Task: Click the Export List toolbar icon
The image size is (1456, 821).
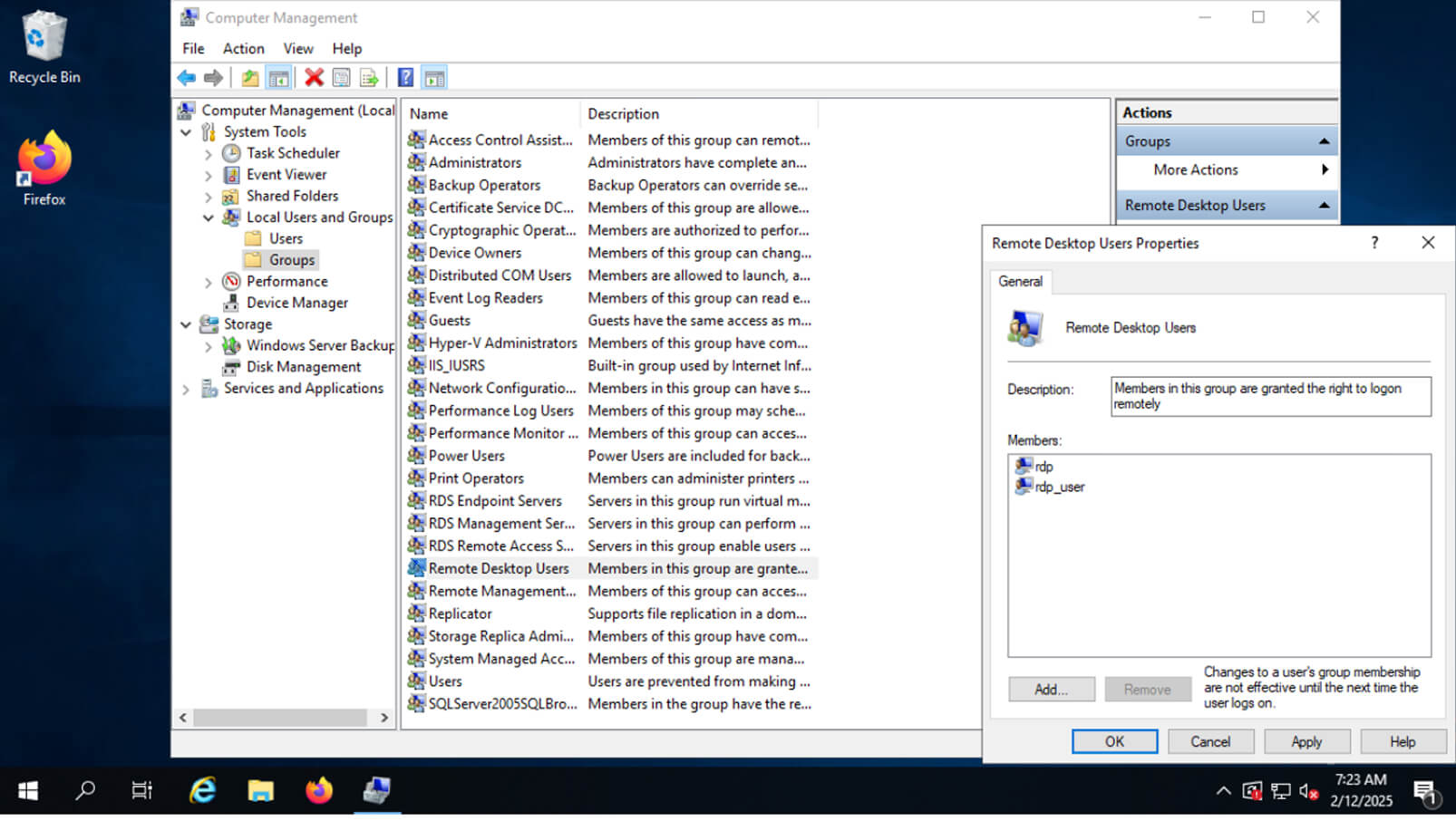Action: (x=369, y=78)
